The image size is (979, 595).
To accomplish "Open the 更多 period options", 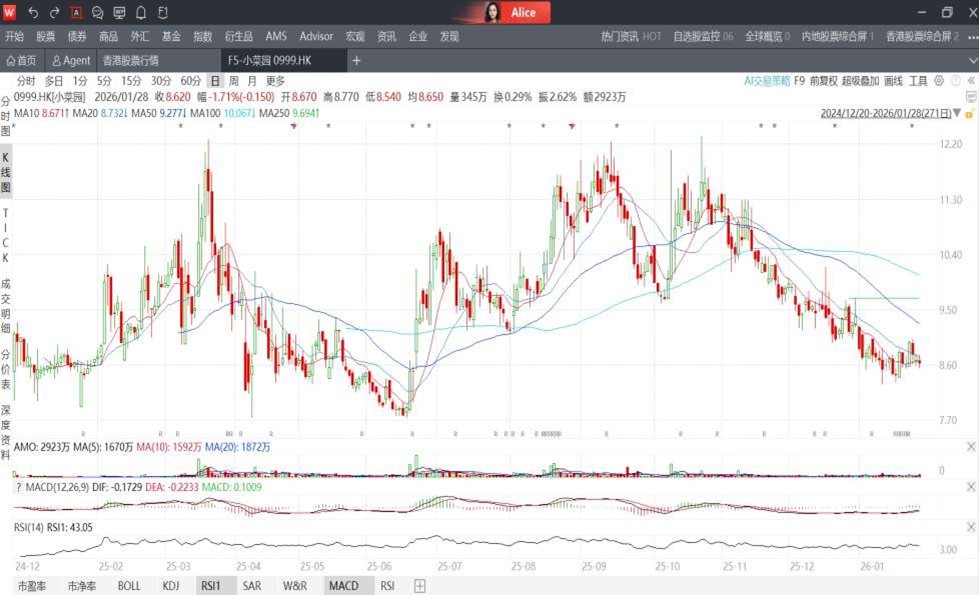I will pyautogui.click(x=275, y=81).
